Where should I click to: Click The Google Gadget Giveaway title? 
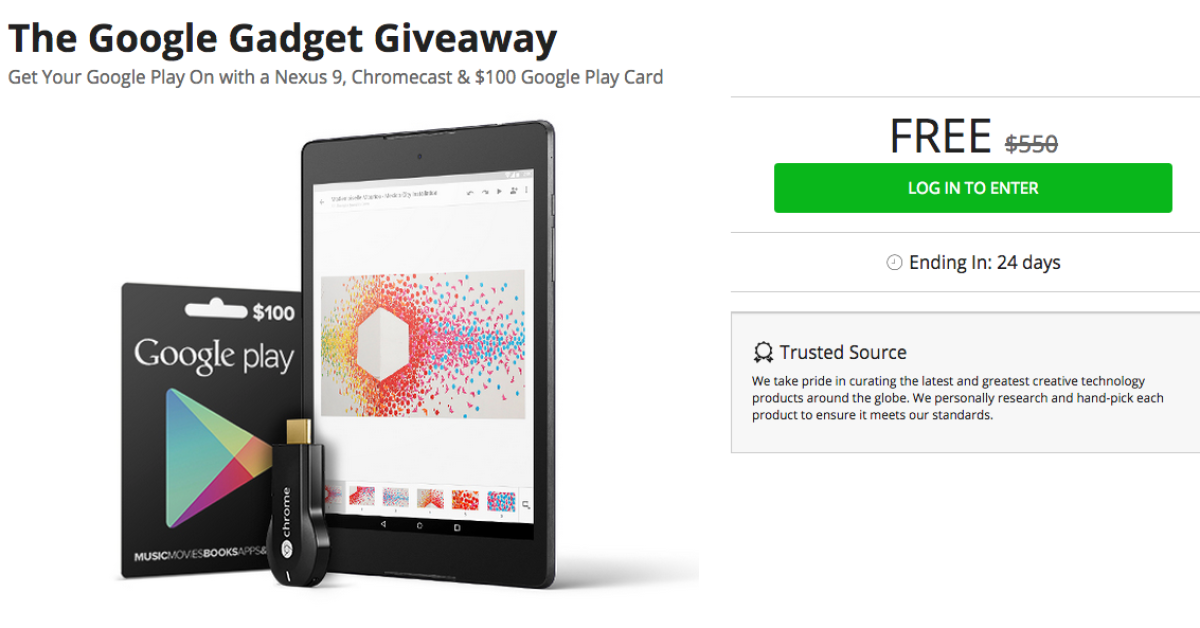282,38
